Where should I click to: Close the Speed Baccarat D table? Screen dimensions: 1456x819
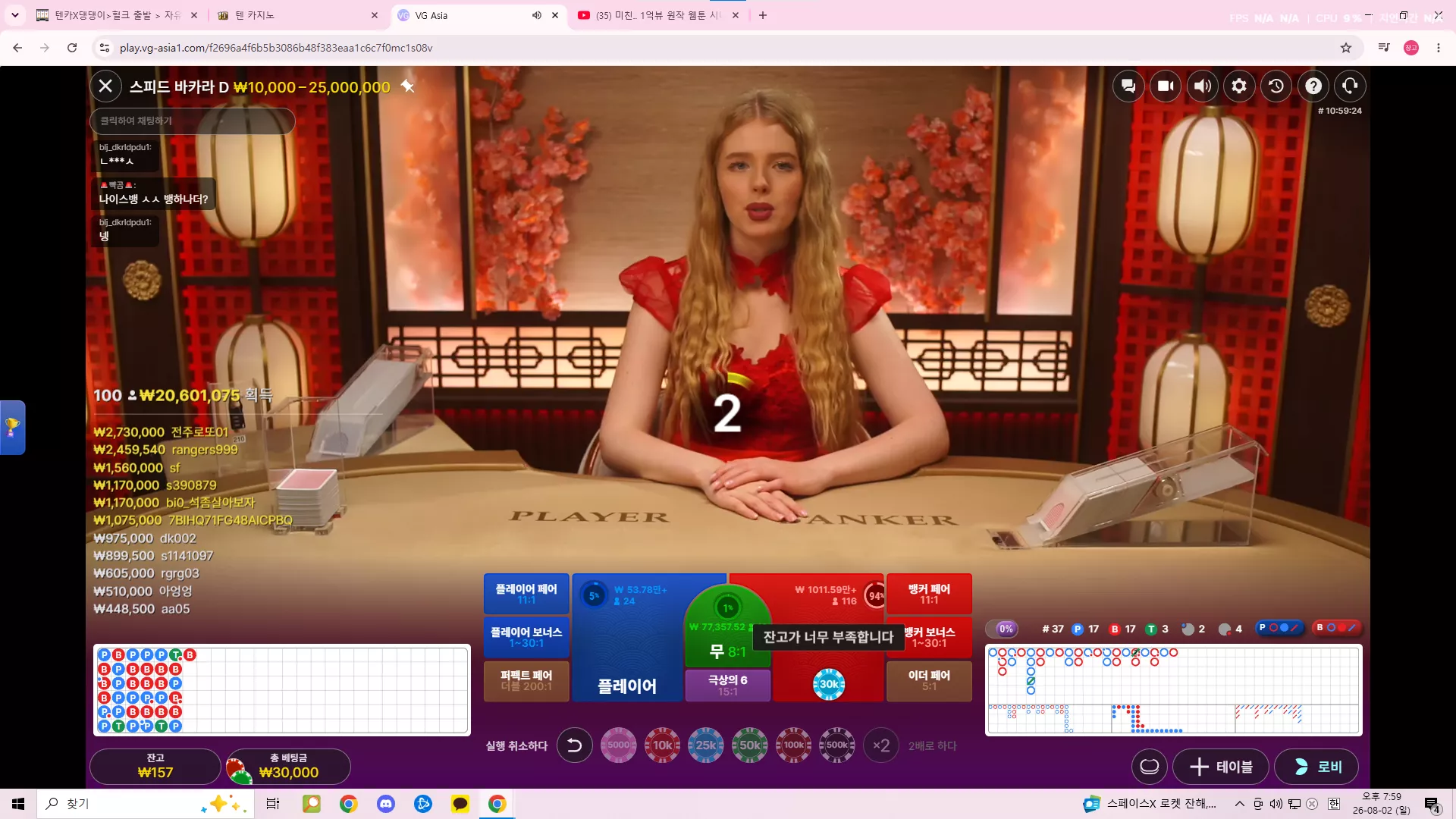105,86
